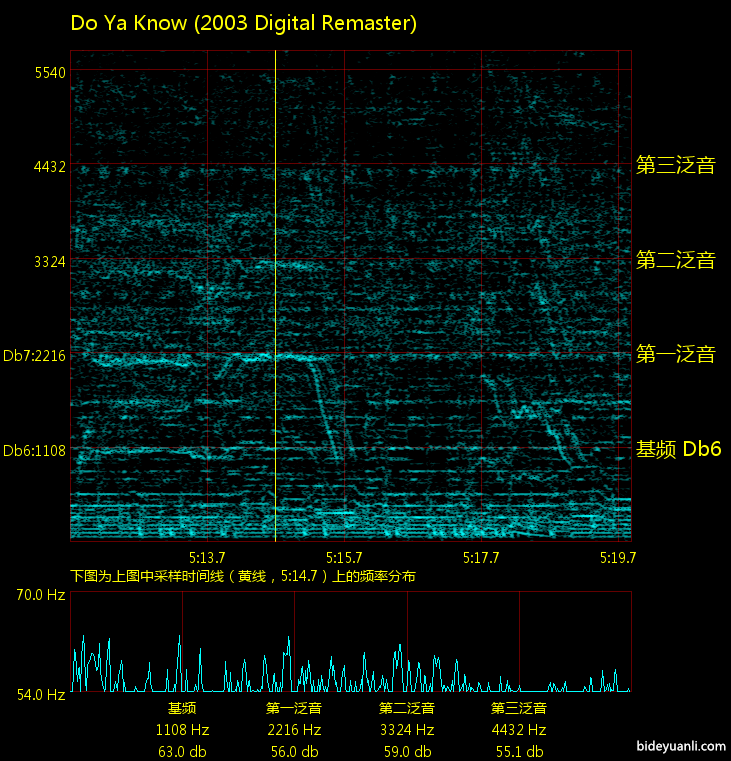Select the 3324 Hz value below the chart
The image size is (731, 761).
click(x=406, y=730)
